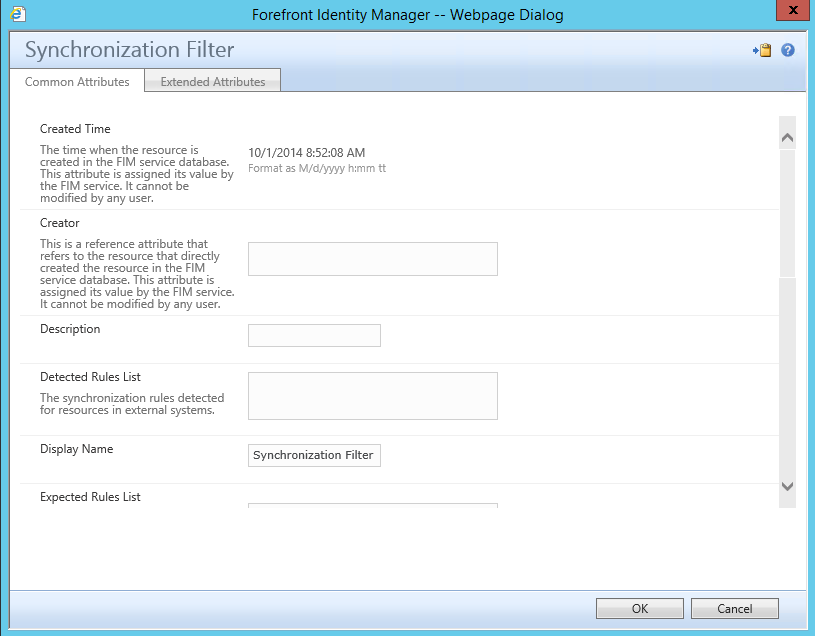This screenshot has width=815, height=636.
Task: Select the Common Attributes tab
Action: coord(77,82)
